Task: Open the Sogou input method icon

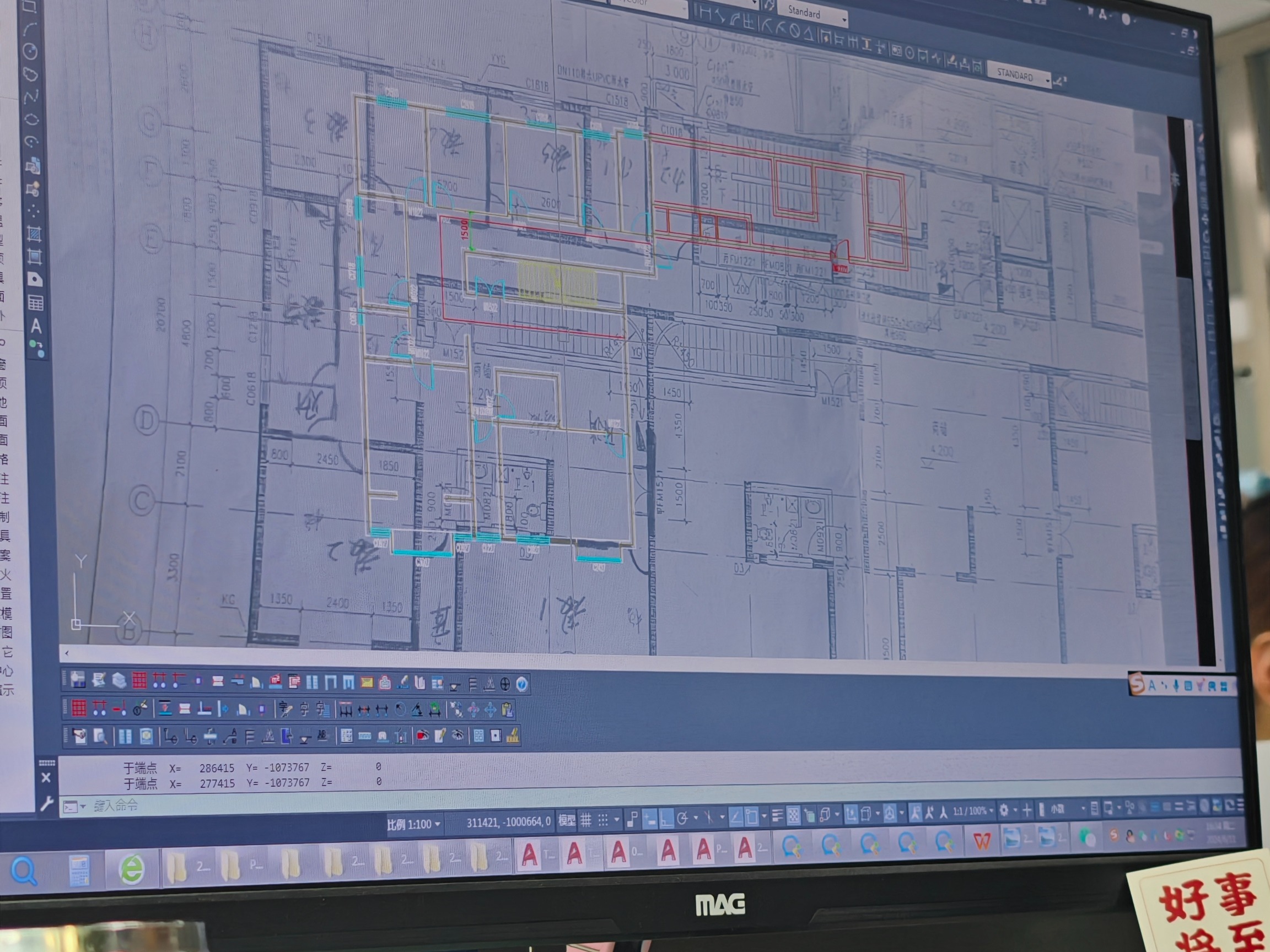Action: point(1136,684)
